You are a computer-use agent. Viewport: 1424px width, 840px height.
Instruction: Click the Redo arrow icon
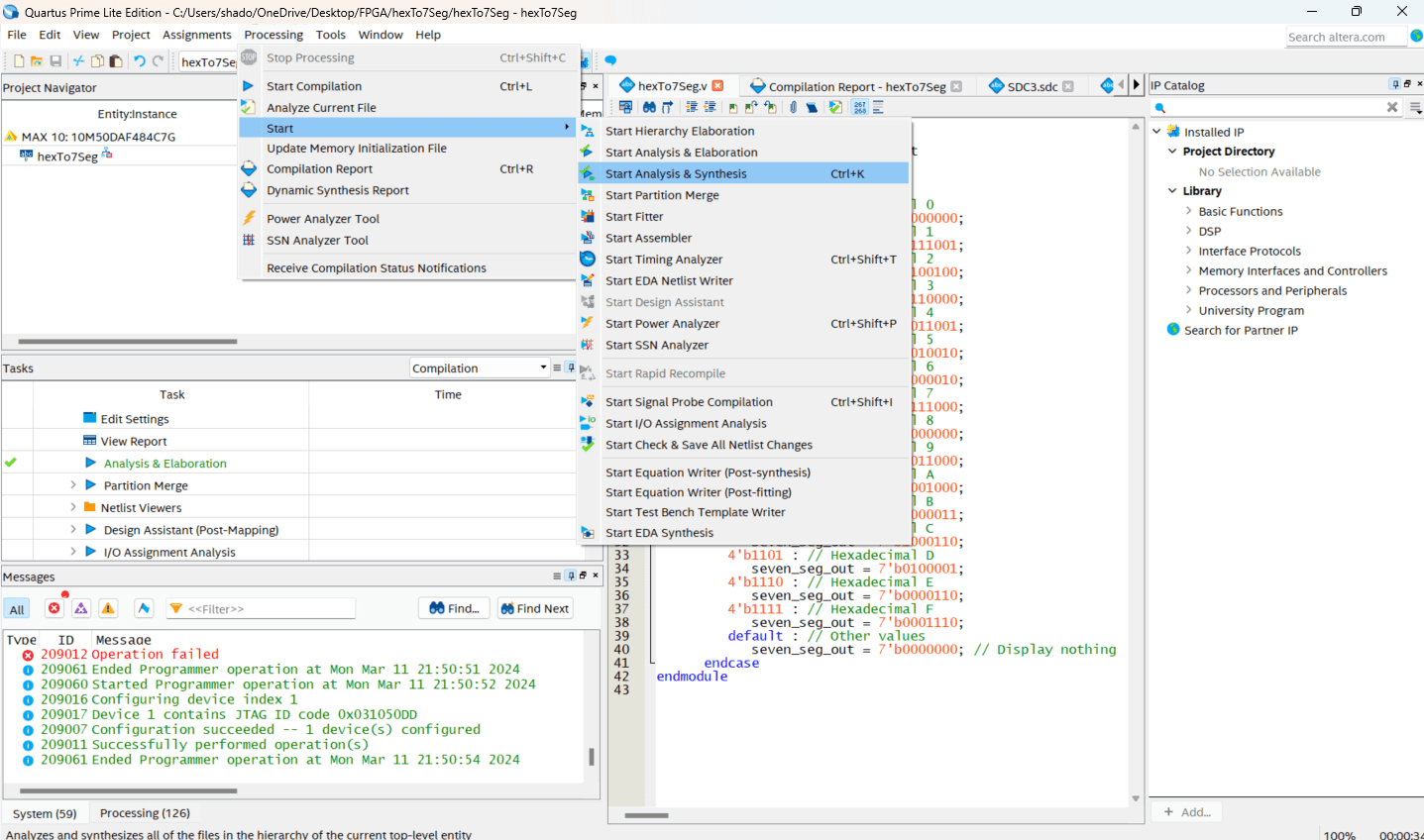pos(158,61)
